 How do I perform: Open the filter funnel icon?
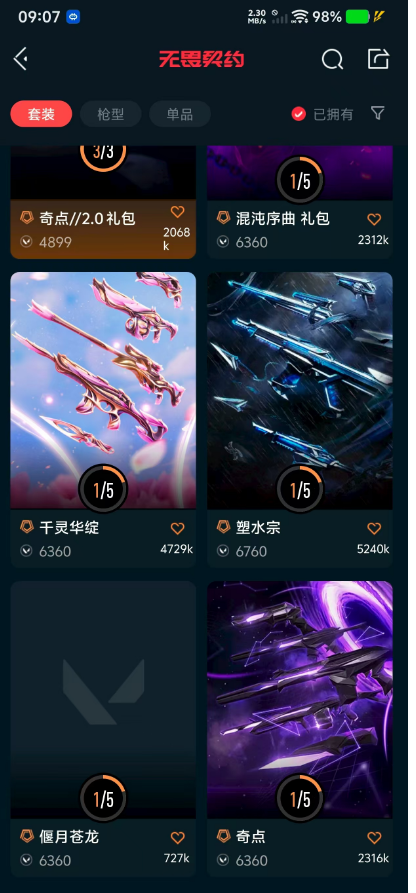click(377, 113)
